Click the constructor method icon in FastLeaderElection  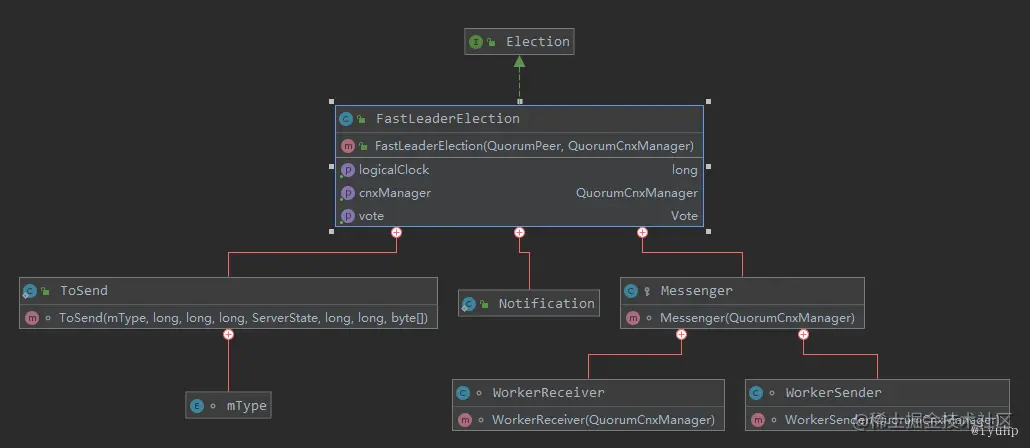tap(347, 146)
